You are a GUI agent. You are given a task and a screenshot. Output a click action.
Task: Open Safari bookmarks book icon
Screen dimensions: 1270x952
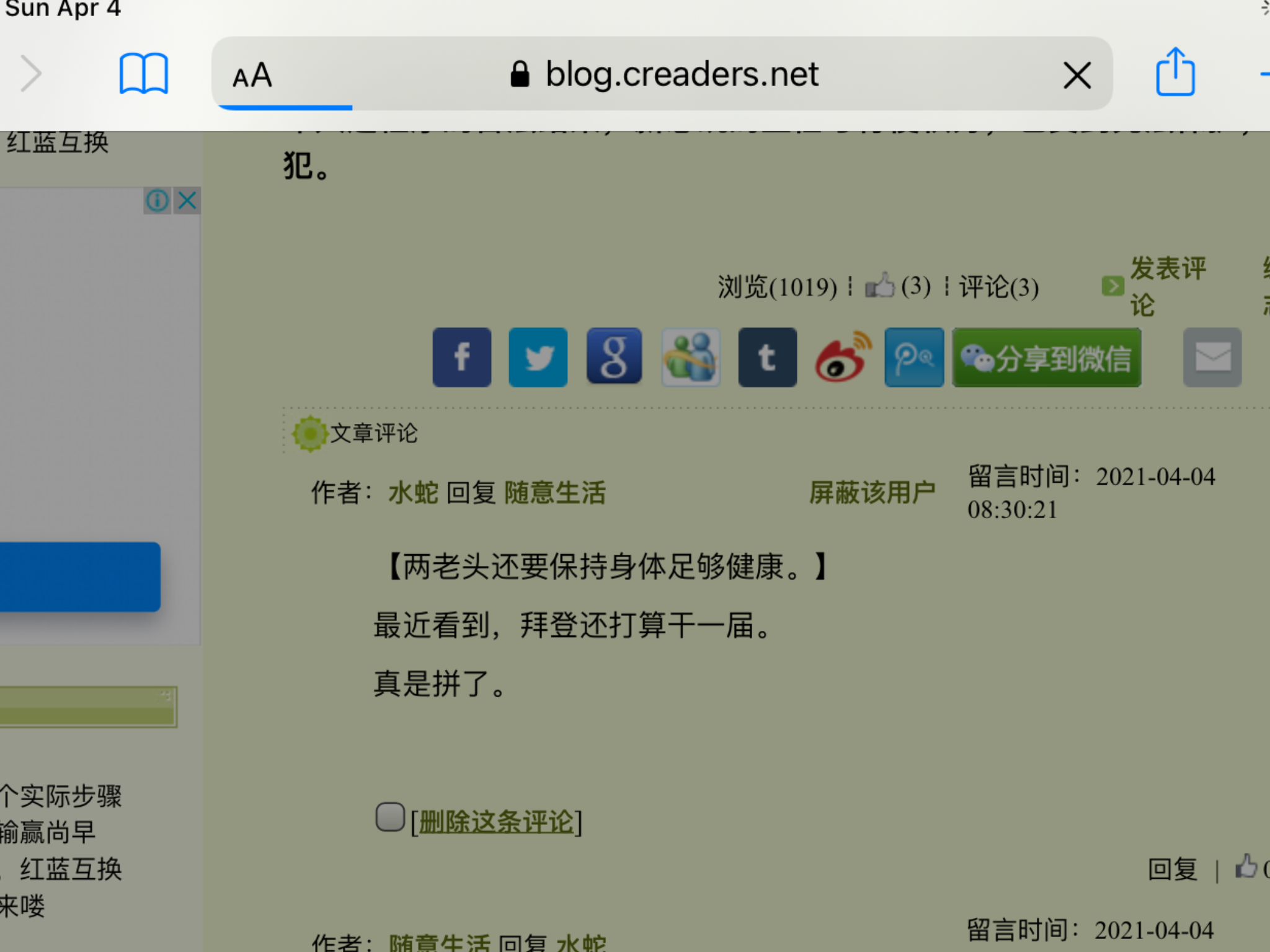click(x=143, y=74)
